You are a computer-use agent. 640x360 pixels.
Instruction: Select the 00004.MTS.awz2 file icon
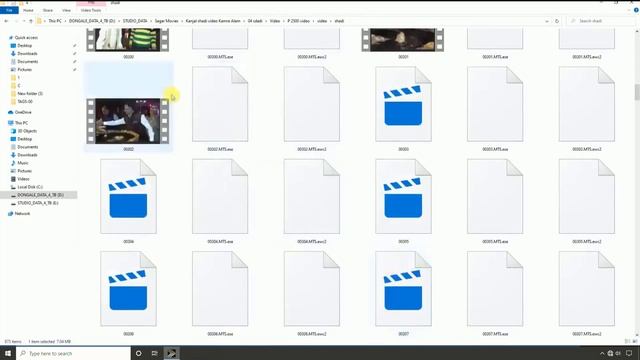coord(312,196)
